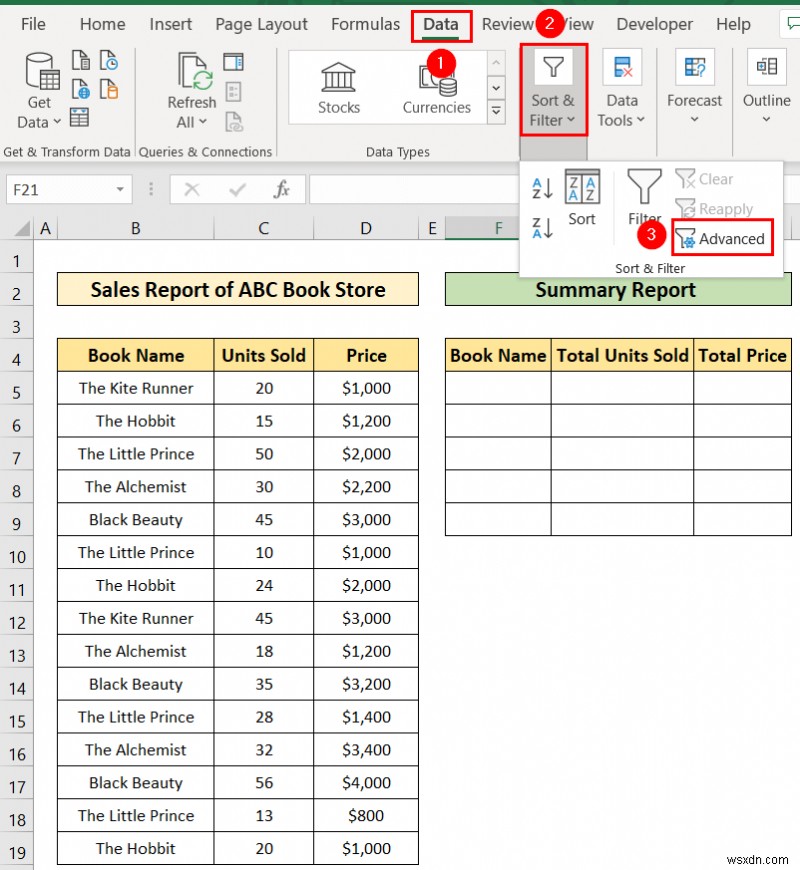800x870 pixels.
Task: Select the Currencies data type
Action: point(436,85)
